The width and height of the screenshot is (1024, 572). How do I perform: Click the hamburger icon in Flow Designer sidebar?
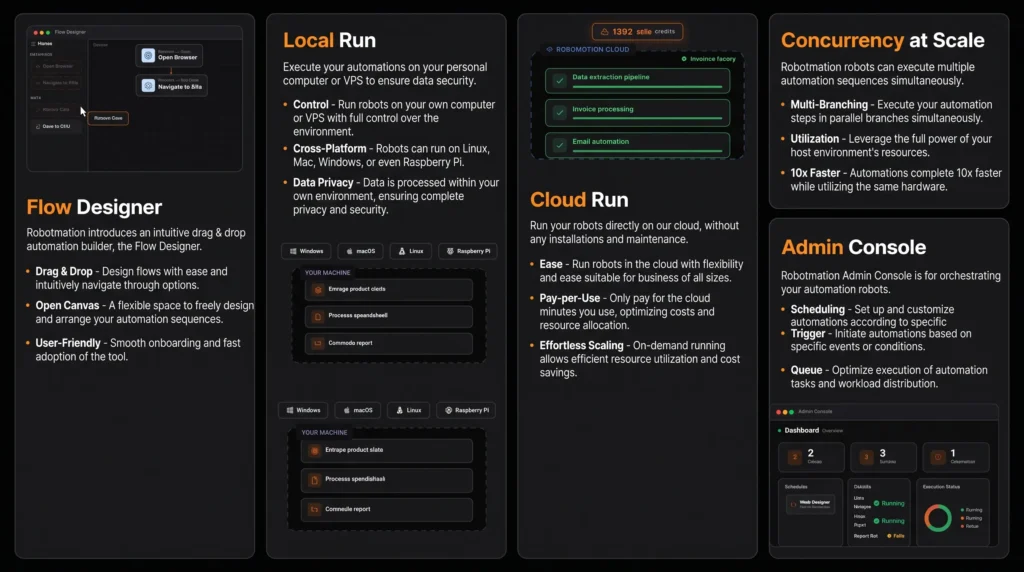tap(33, 44)
